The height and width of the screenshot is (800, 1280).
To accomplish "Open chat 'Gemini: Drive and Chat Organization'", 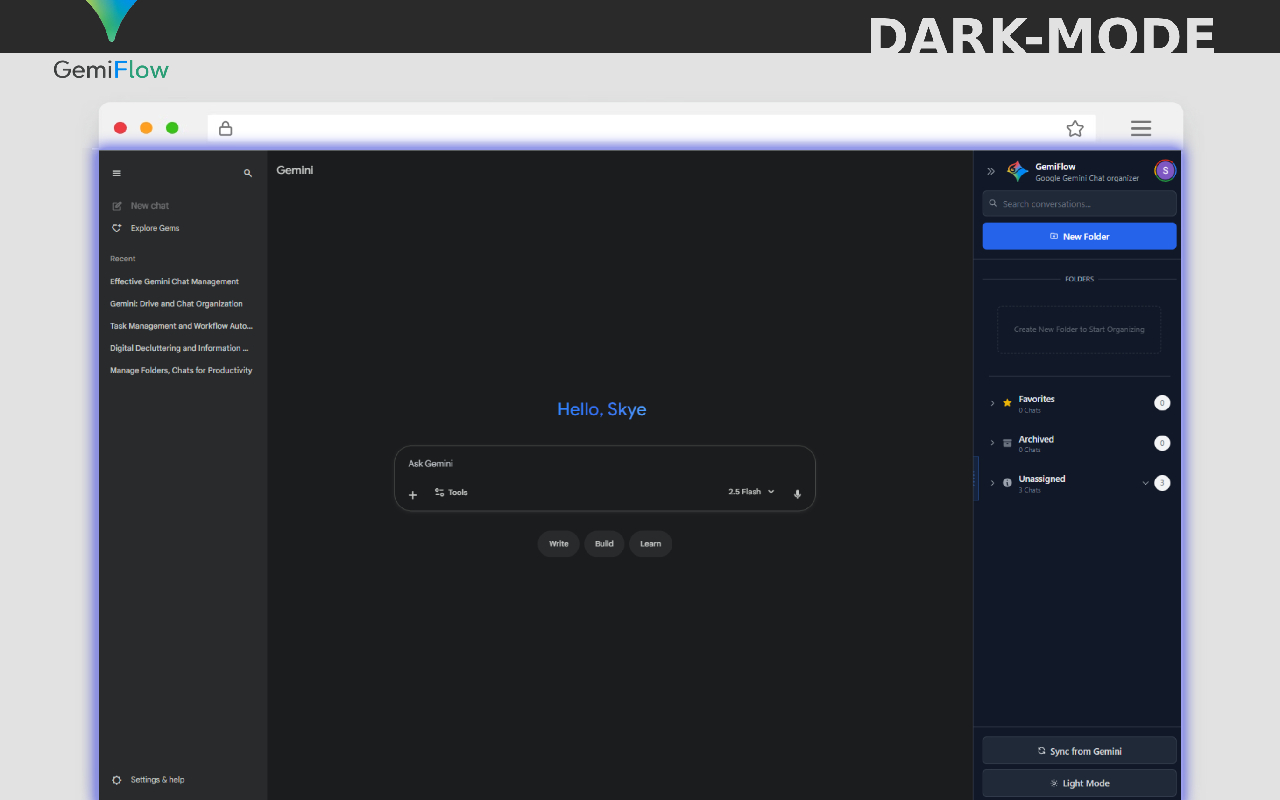I will point(176,303).
